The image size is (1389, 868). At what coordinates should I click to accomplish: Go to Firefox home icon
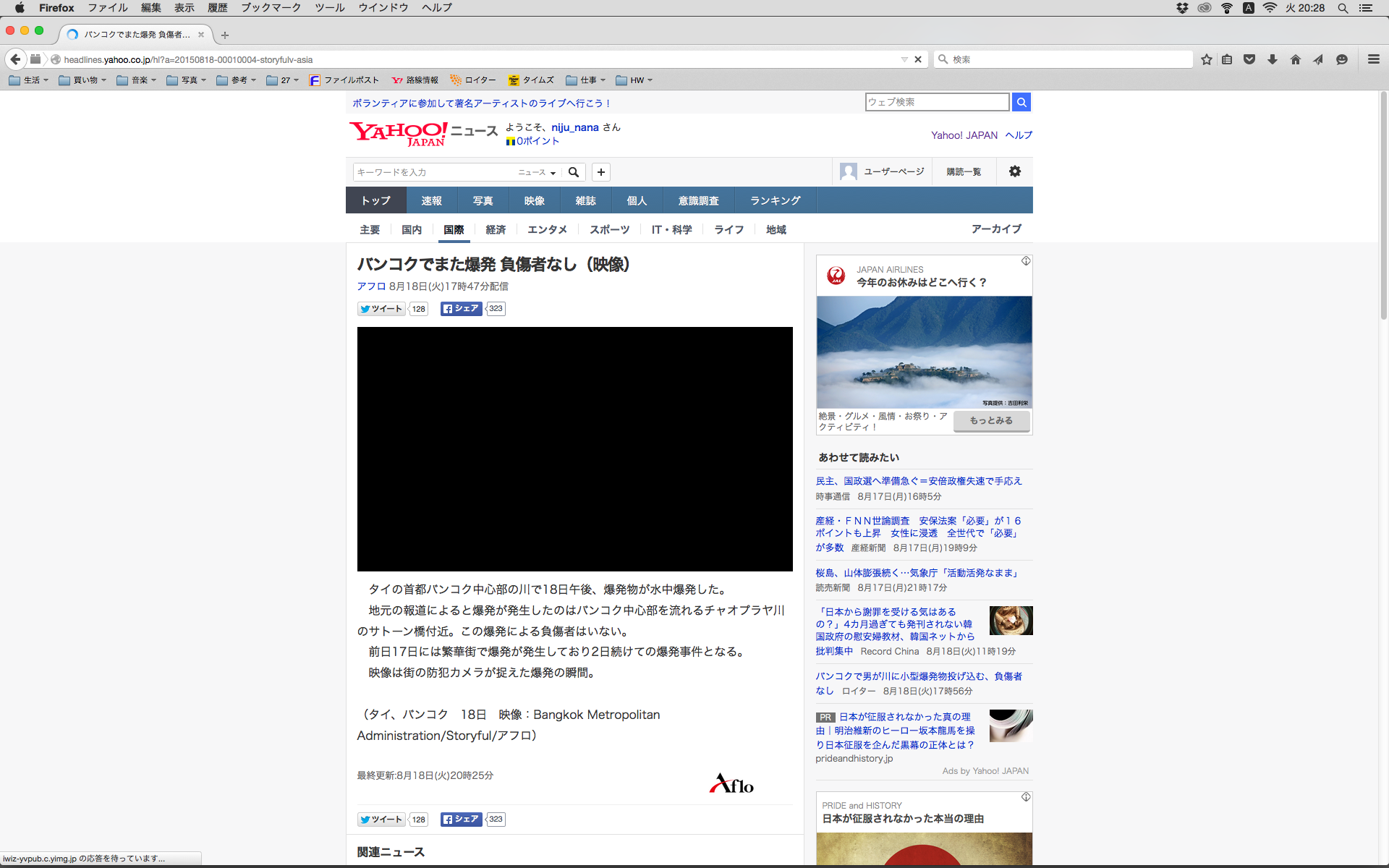(1296, 59)
